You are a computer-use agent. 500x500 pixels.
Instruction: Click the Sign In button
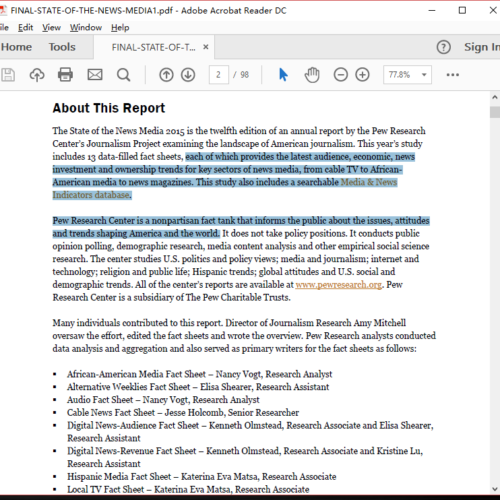tap(482, 47)
